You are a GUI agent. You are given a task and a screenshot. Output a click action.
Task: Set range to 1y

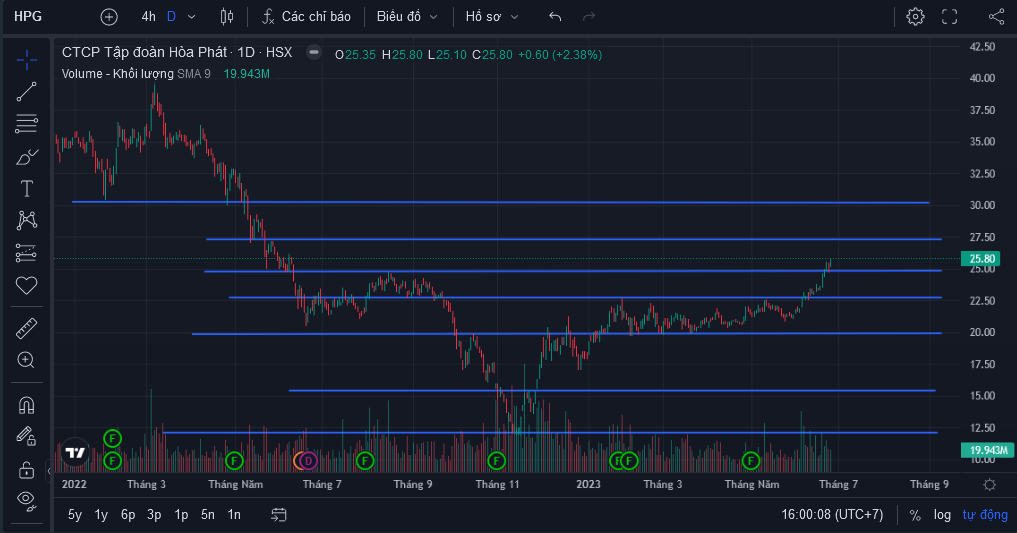[x=101, y=515]
